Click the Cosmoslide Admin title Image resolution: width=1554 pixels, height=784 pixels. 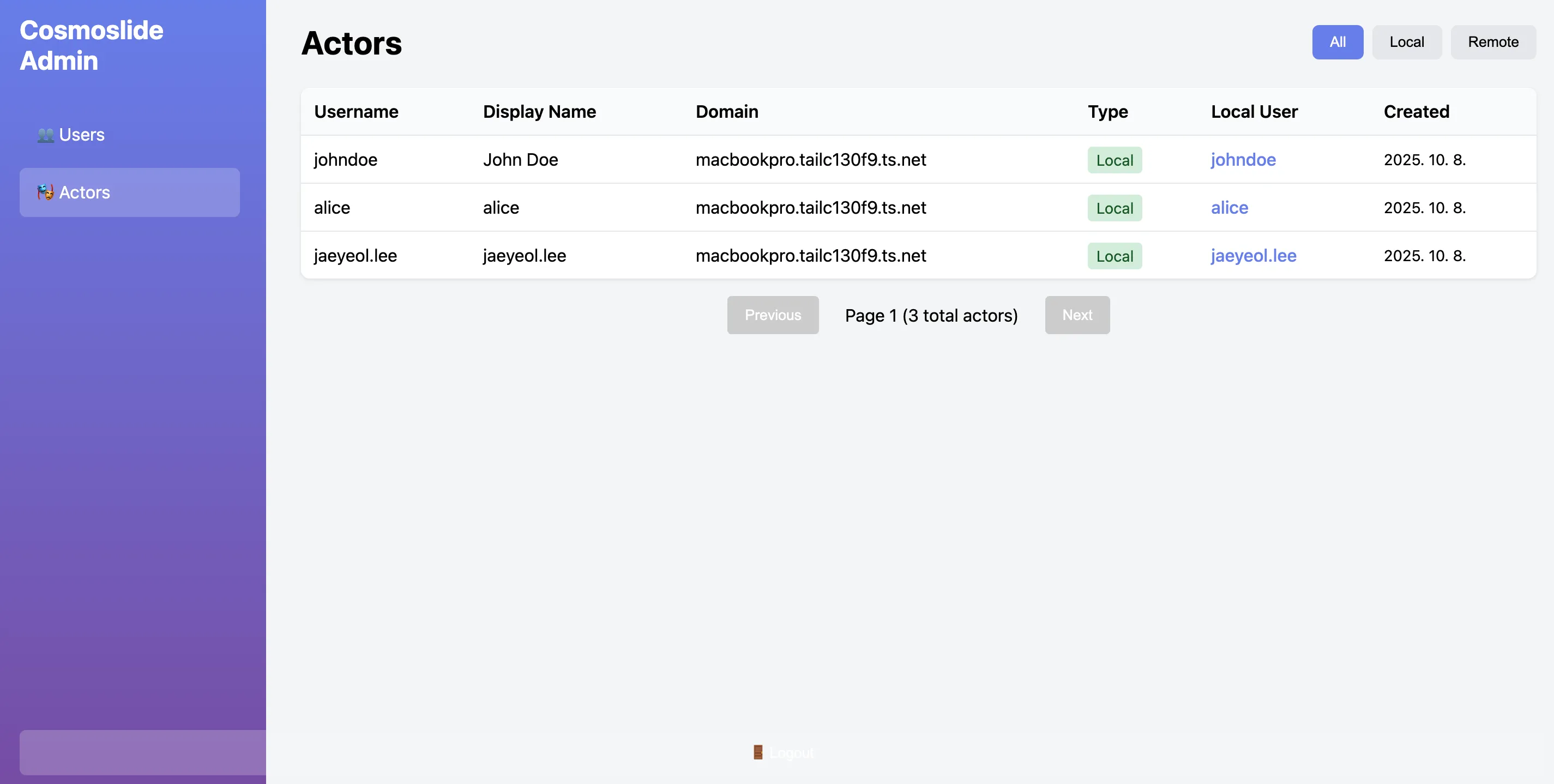pos(91,45)
